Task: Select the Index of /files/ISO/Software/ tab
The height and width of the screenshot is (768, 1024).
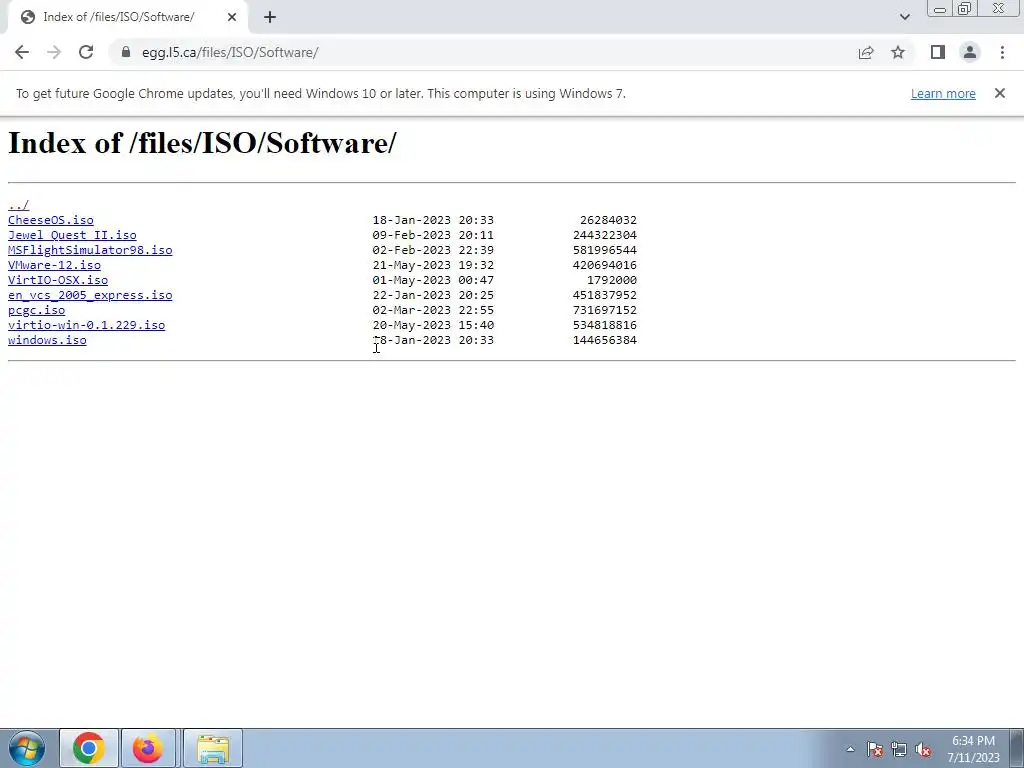Action: (127, 17)
